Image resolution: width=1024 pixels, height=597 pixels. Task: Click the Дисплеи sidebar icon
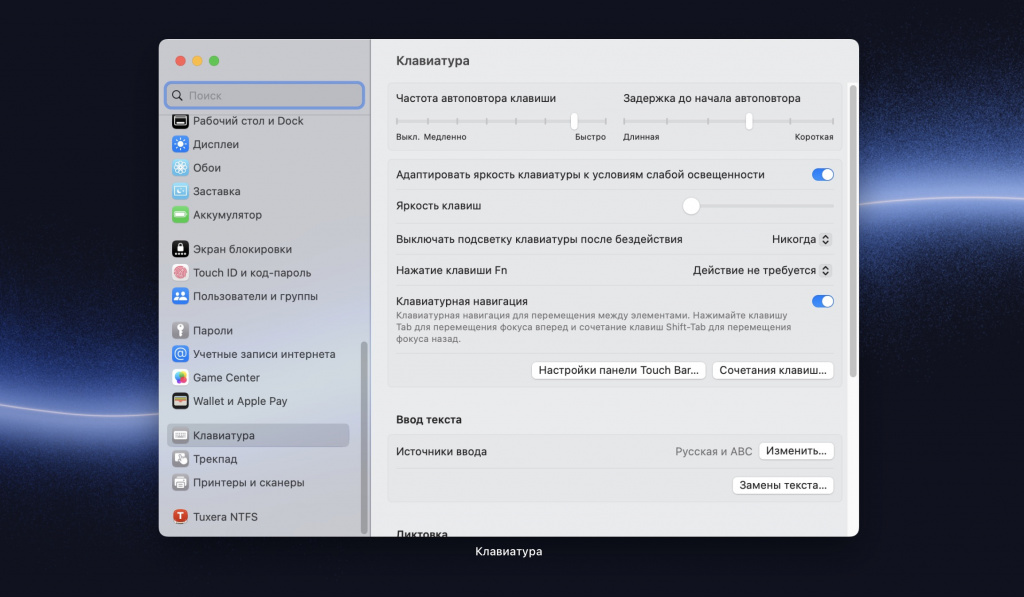pos(180,144)
